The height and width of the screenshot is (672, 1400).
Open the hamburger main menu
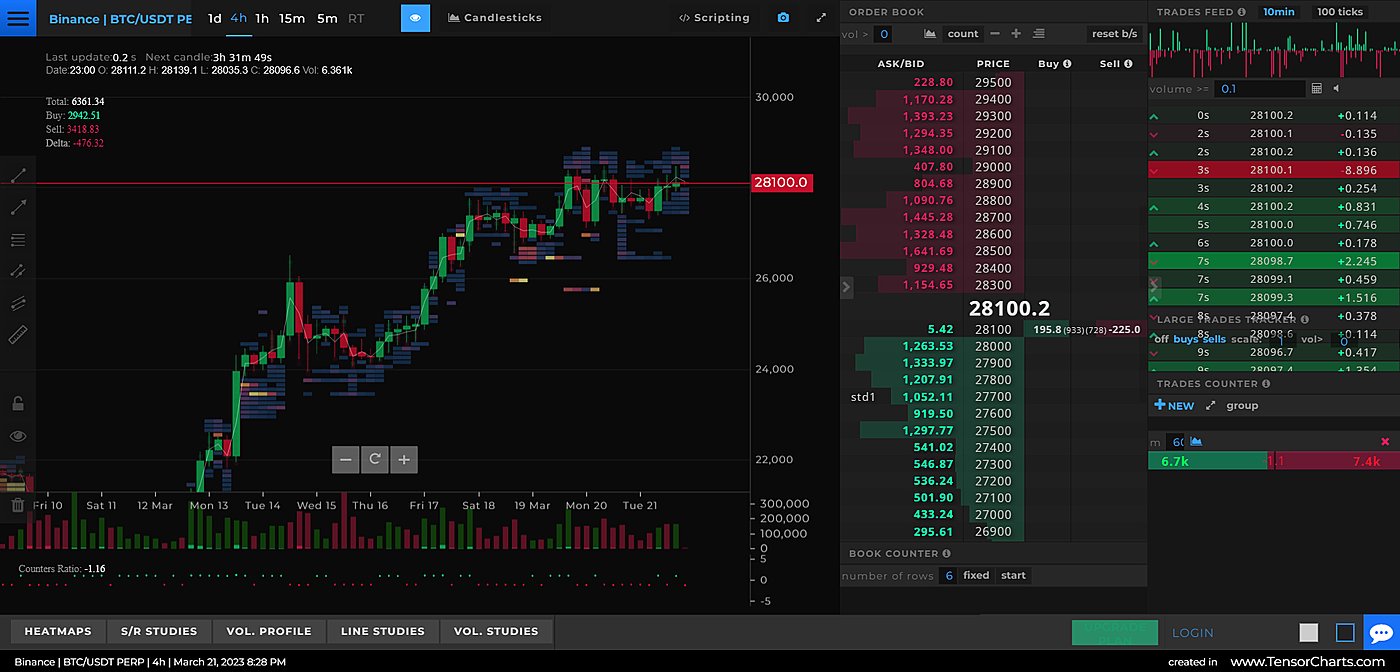[x=18, y=18]
